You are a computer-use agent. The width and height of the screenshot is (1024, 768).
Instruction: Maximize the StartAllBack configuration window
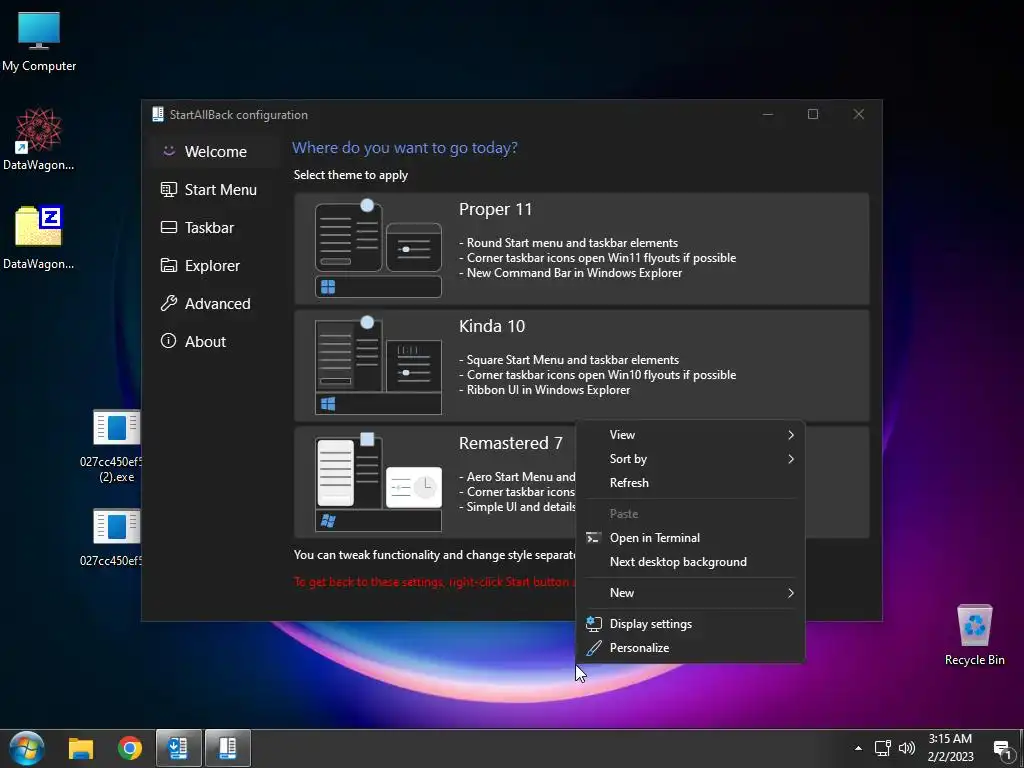(813, 114)
